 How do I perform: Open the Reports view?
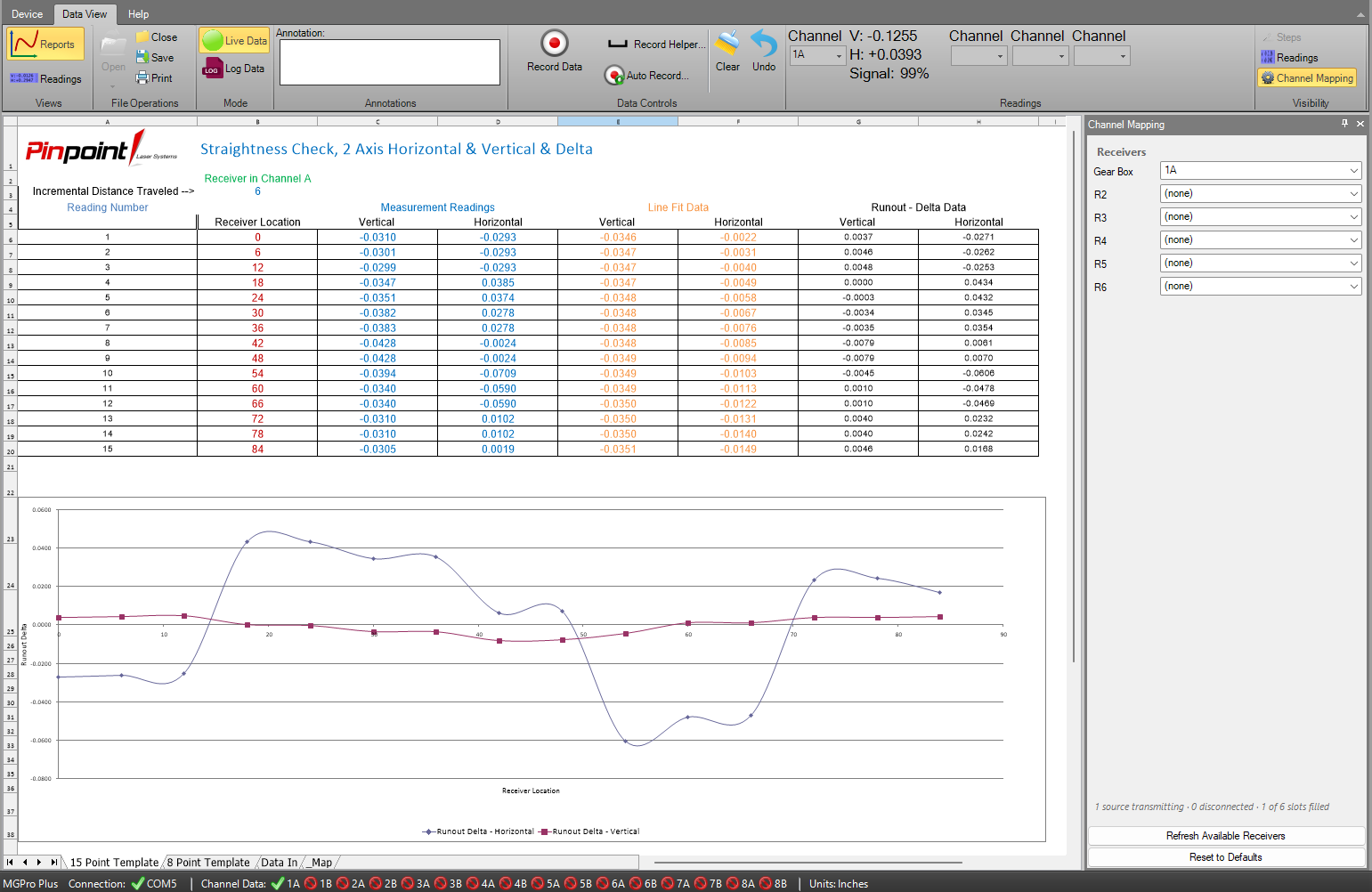point(45,44)
